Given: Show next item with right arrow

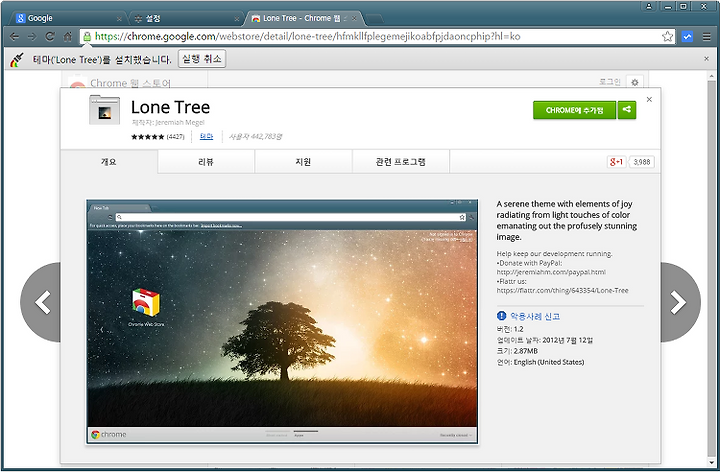Looking at the screenshot, I should [680, 302].
